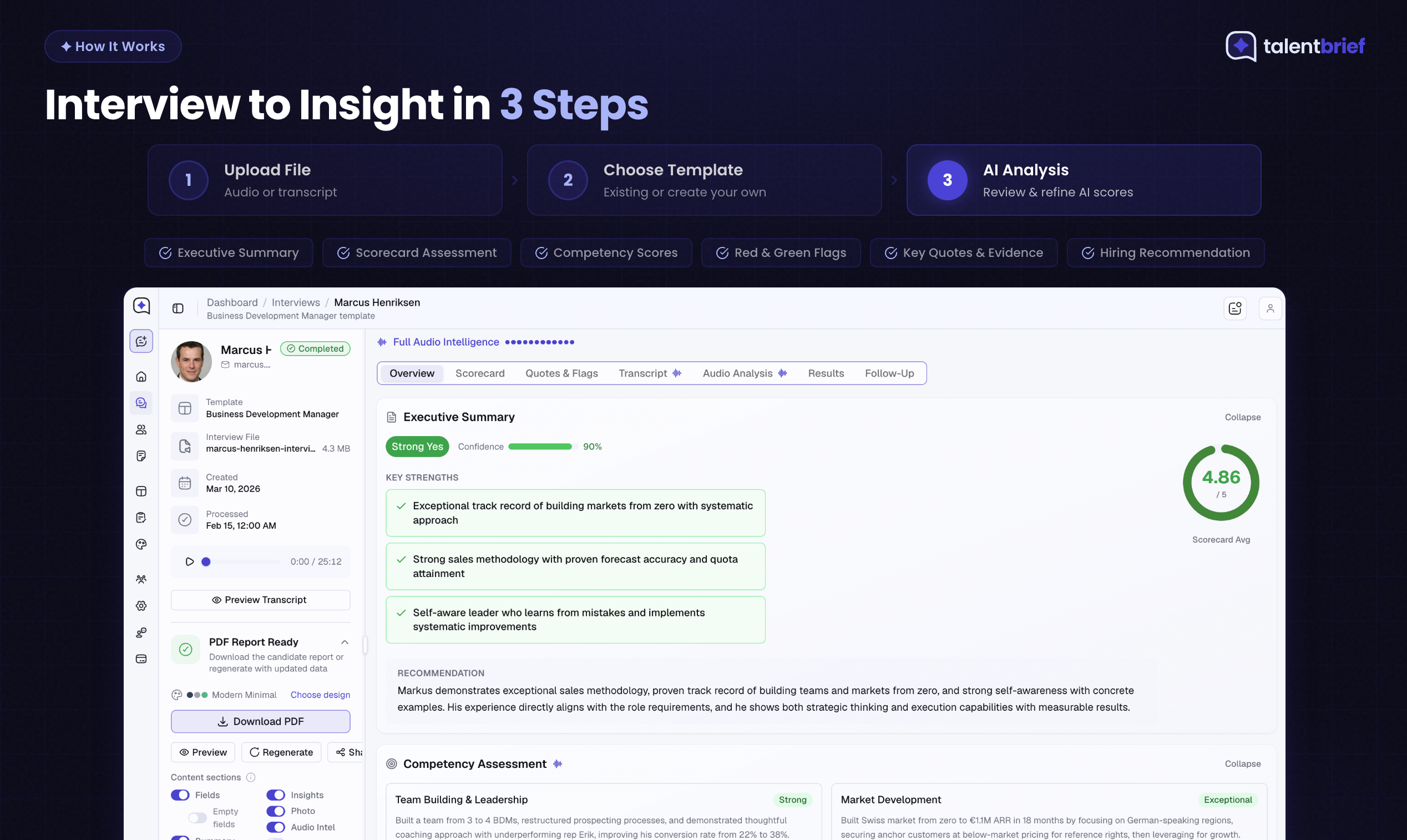Open the Transcript tab
Screen dimensions: 1407x840
click(x=642, y=373)
